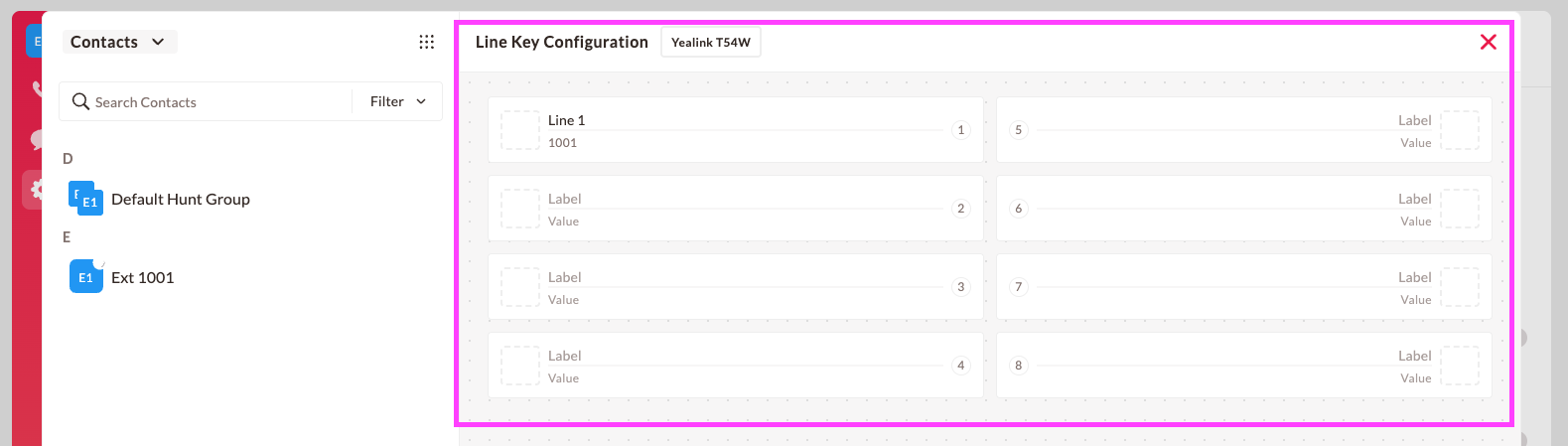Click the grid dots view icon
The width and height of the screenshot is (1568, 446).
tap(426, 42)
